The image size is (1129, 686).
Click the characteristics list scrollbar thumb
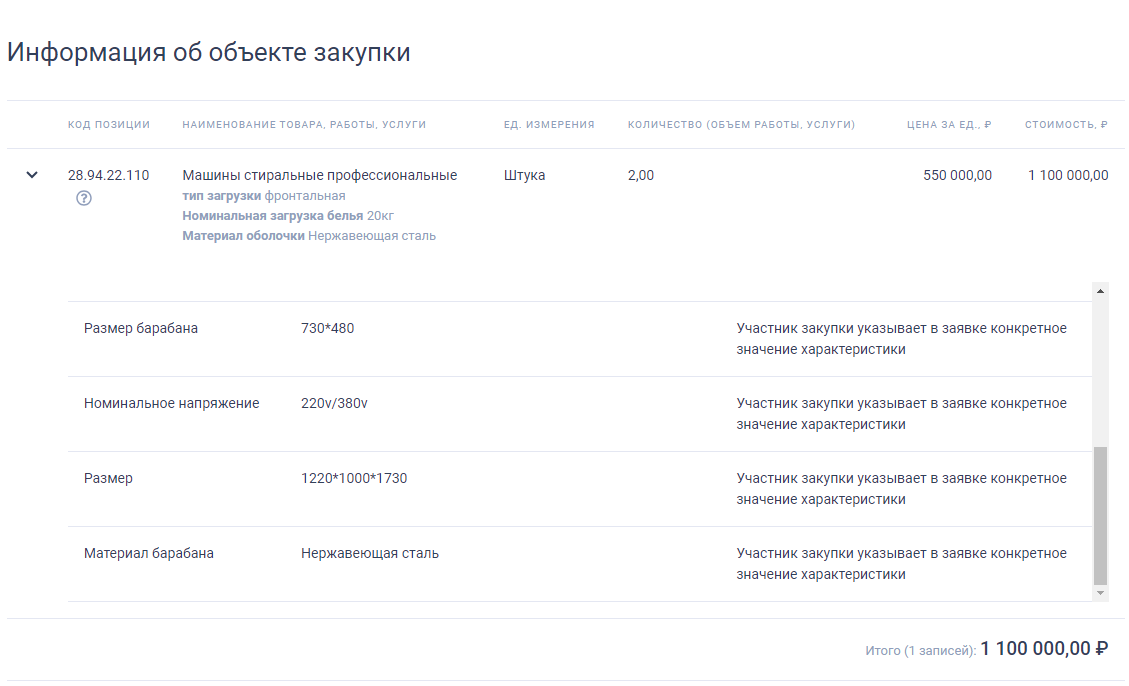[1099, 515]
